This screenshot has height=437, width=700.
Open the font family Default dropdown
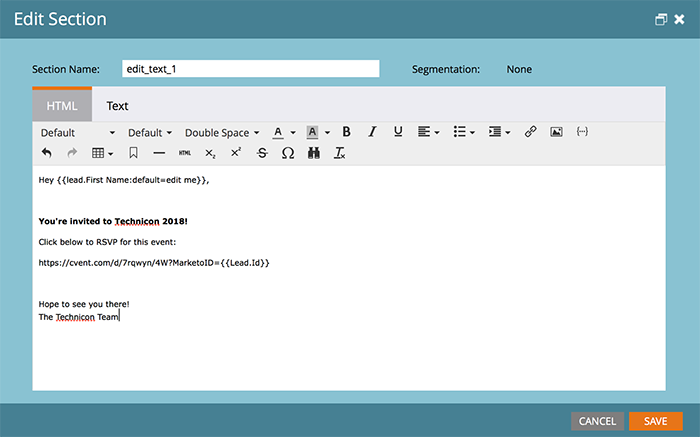(x=78, y=133)
